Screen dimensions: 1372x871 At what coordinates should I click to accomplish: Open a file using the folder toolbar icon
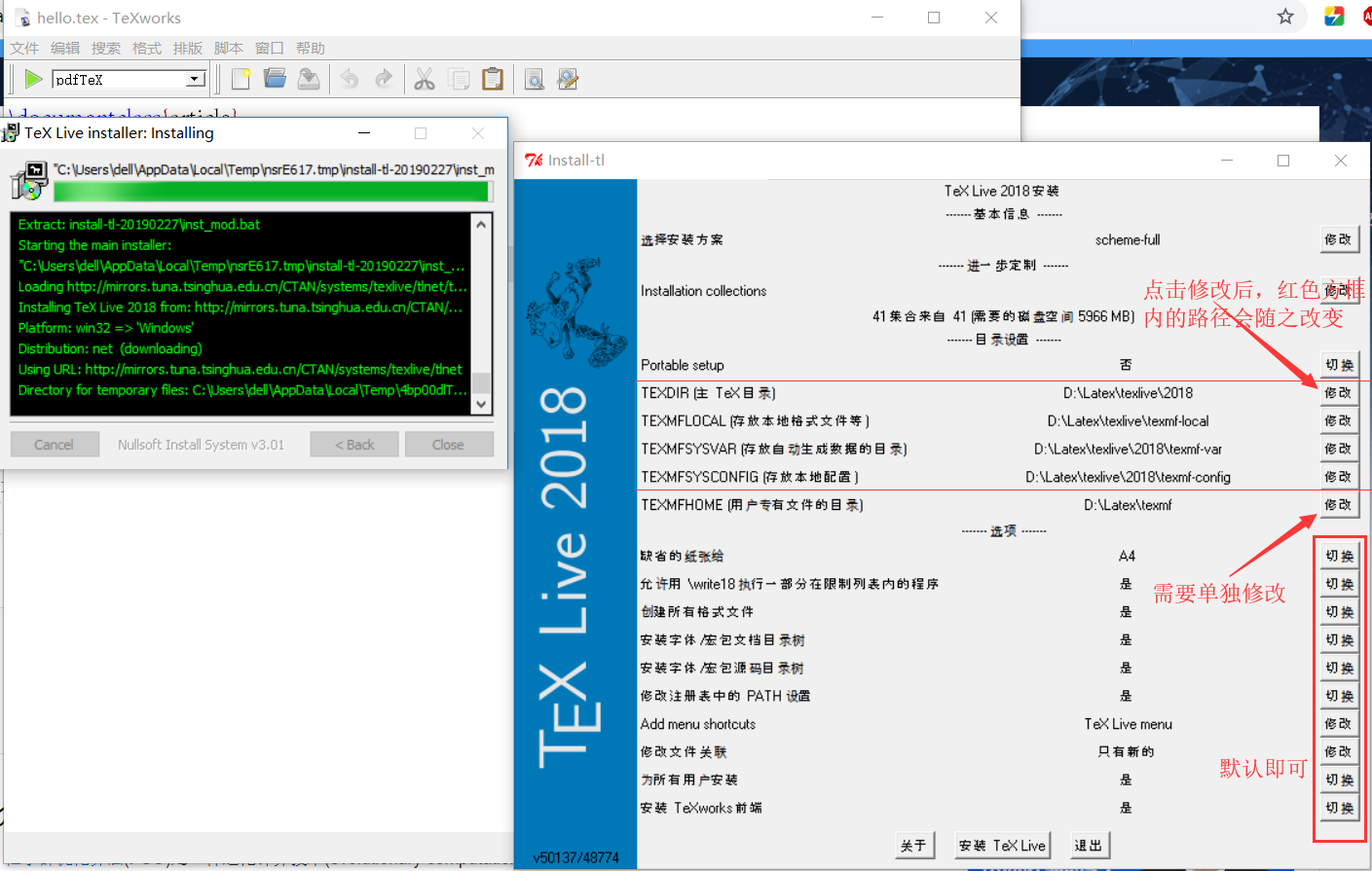tap(273, 79)
